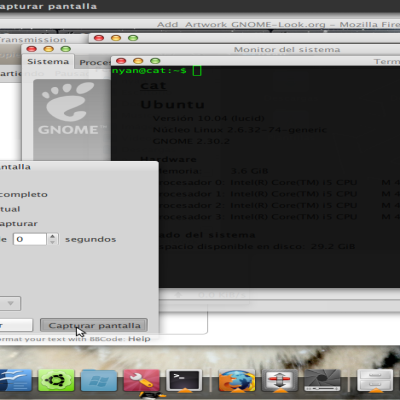The width and height of the screenshot is (400, 400).
Task: Click the upload arrow in Transmission's status bar
Action: (x=178, y=295)
